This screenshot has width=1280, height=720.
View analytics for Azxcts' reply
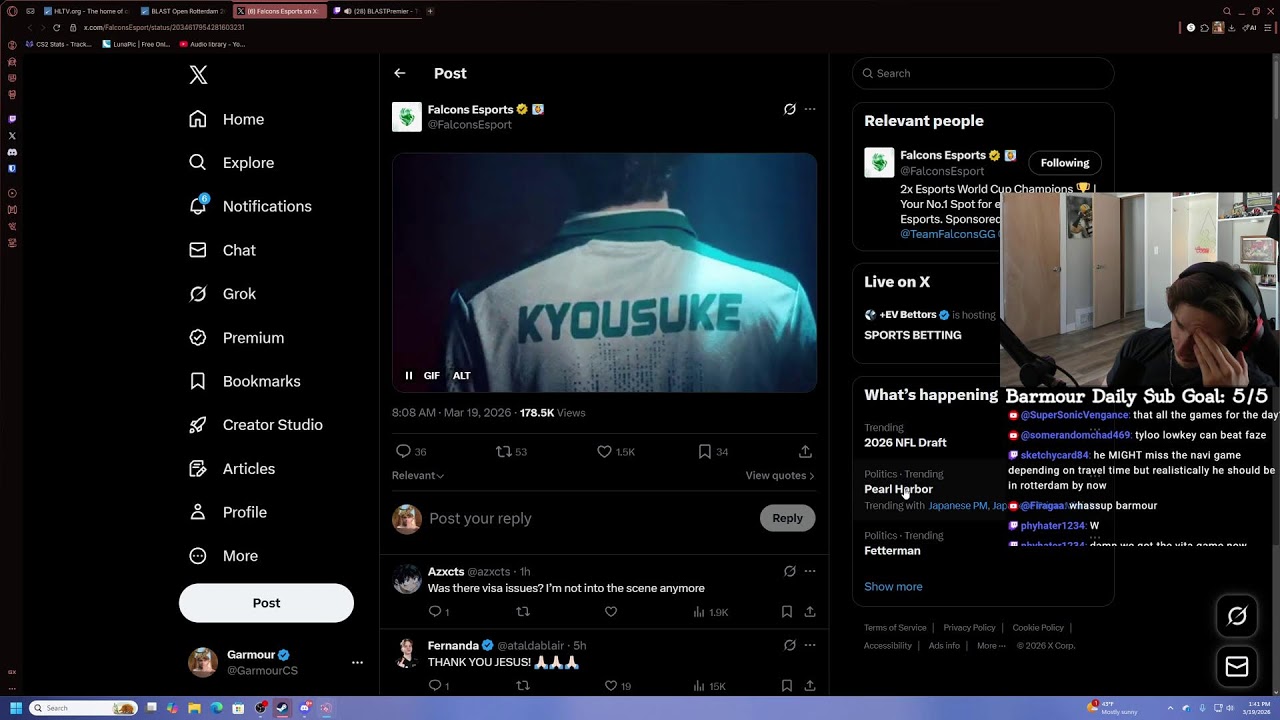coord(710,612)
